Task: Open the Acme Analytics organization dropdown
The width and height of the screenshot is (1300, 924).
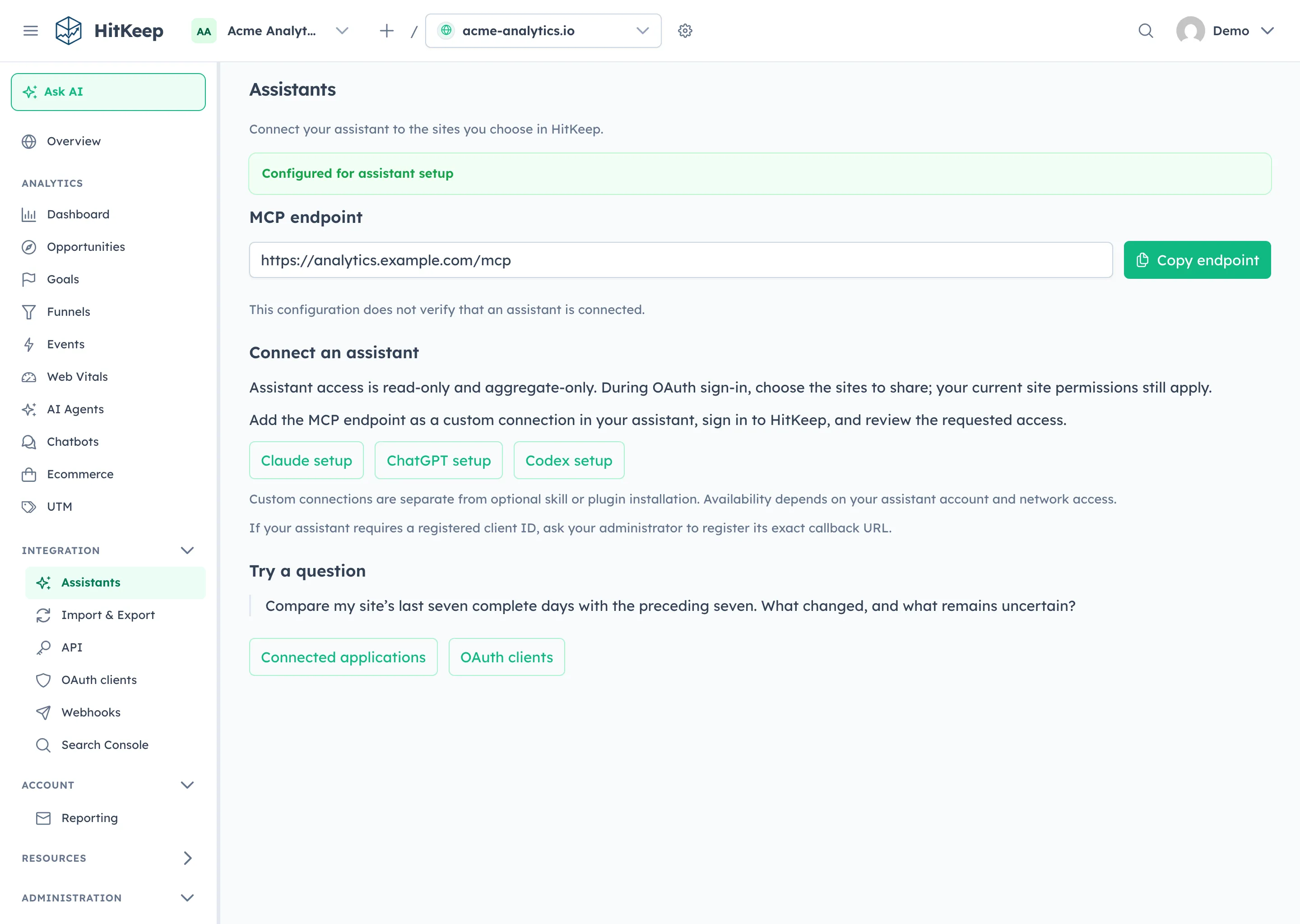Action: coord(271,31)
